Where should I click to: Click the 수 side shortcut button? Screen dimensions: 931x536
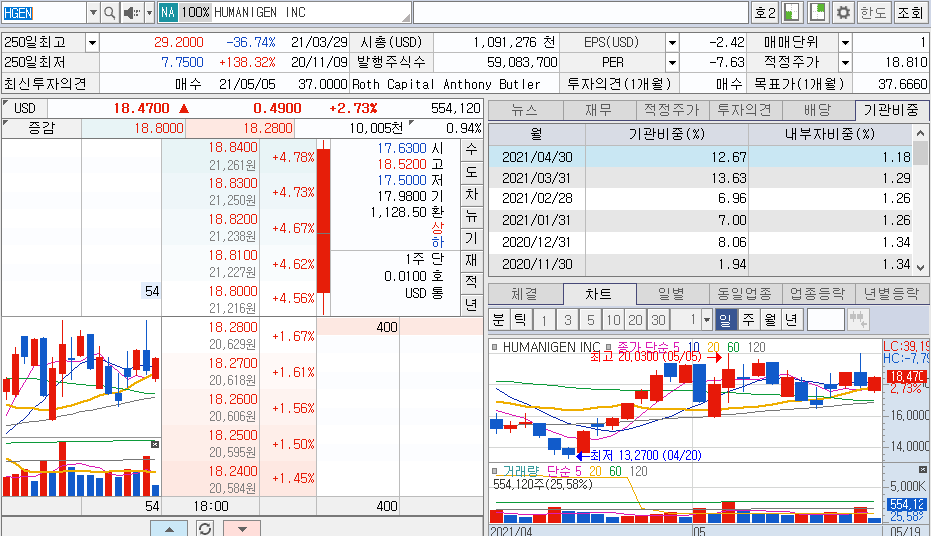click(x=471, y=149)
